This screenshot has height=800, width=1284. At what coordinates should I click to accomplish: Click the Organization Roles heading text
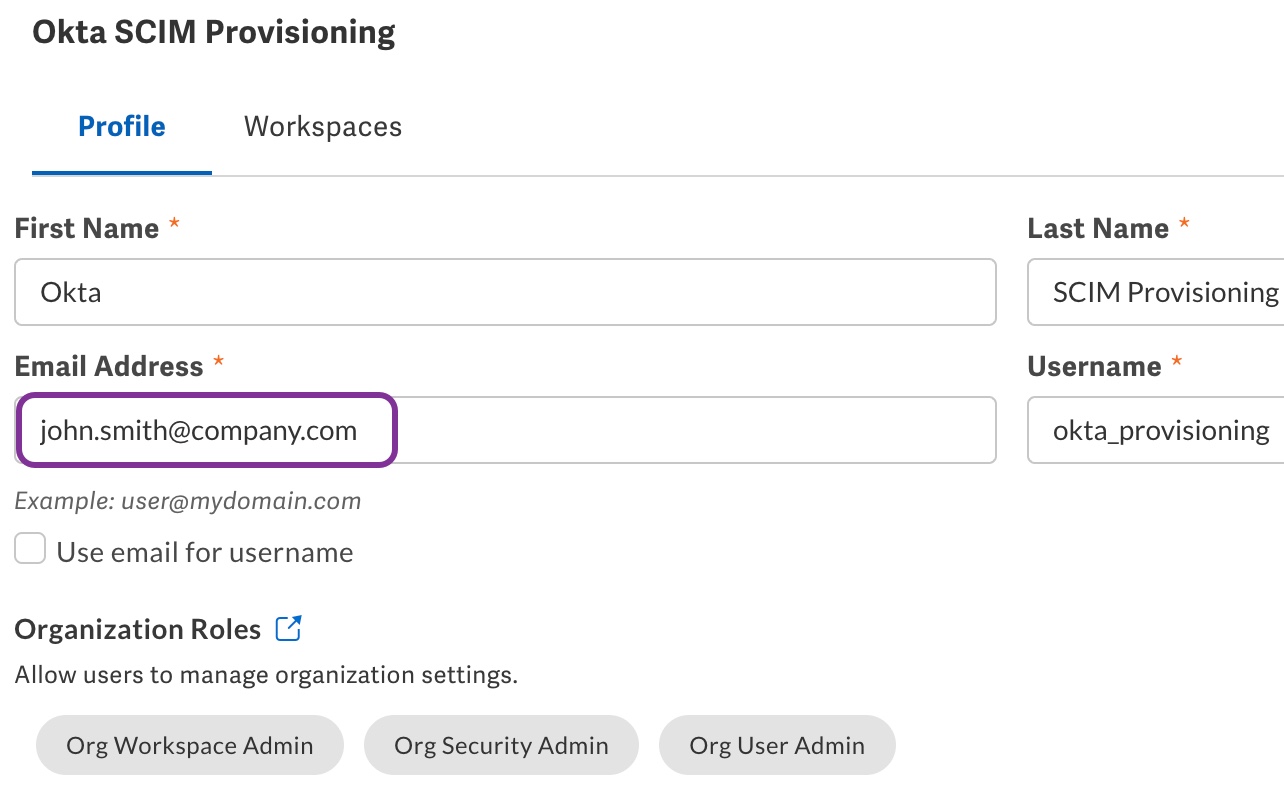138,629
